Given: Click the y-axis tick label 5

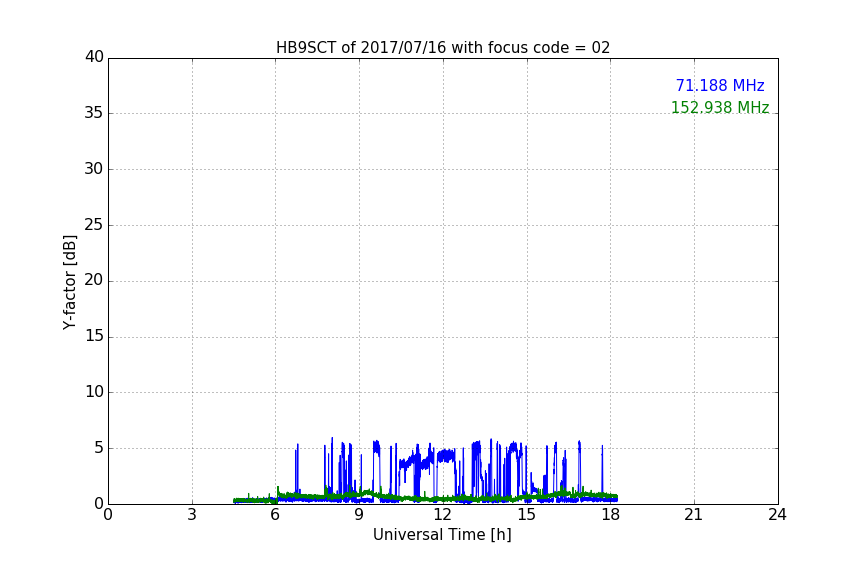Looking at the screenshot, I should (99, 448).
